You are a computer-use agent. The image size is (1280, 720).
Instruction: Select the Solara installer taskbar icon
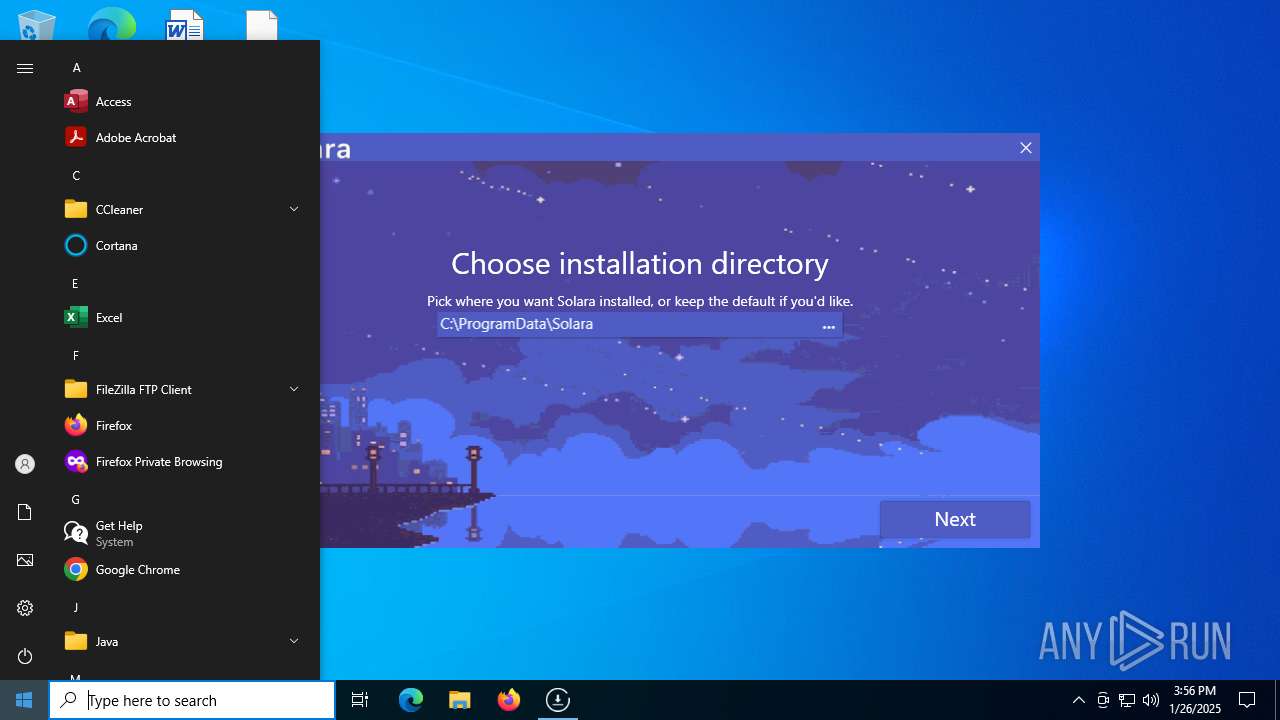[558, 700]
